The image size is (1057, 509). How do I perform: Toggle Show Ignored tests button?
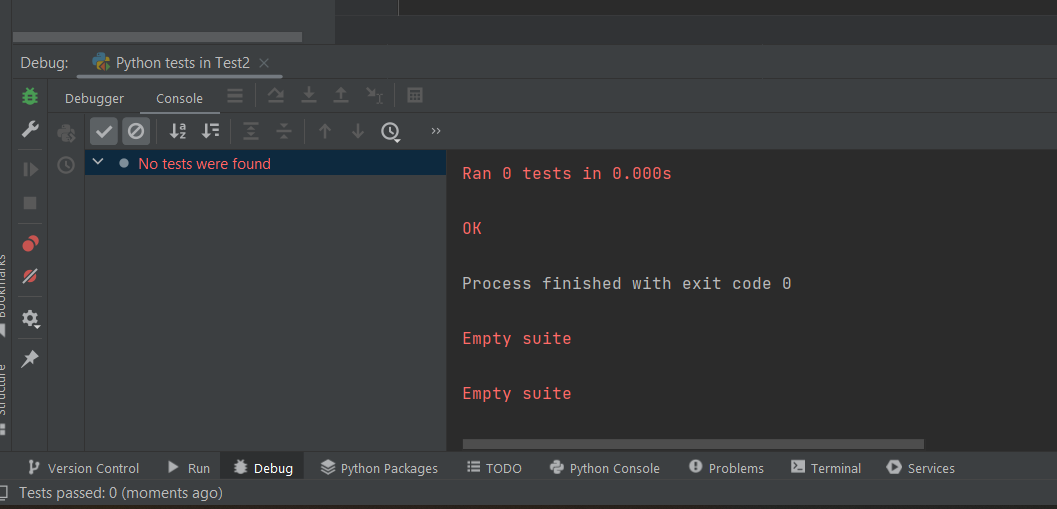(x=135, y=131)
